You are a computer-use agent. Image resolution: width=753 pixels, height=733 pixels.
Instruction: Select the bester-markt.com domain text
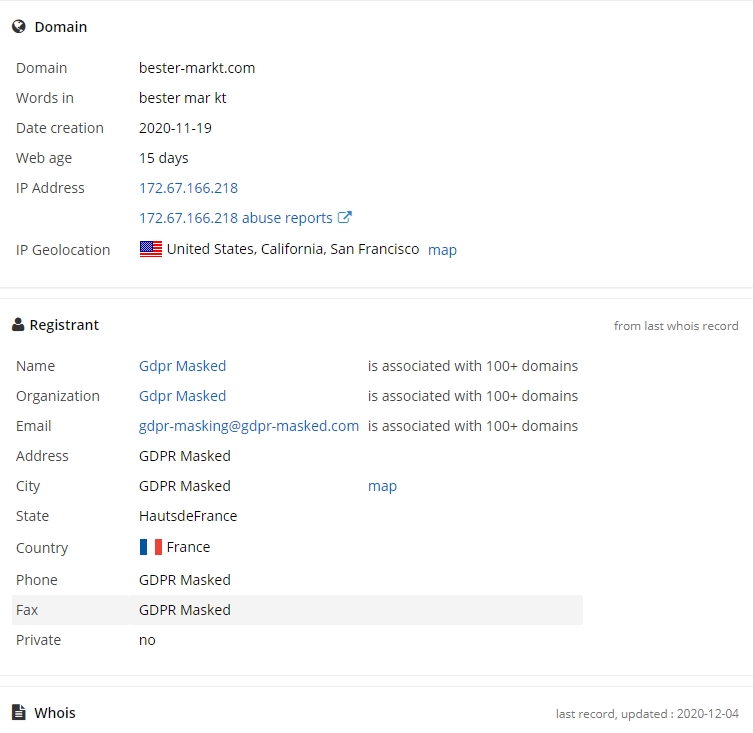[197, 68]
